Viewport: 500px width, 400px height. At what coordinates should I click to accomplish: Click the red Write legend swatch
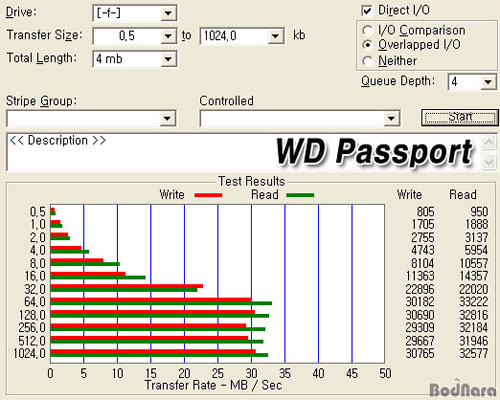point(208,195)
